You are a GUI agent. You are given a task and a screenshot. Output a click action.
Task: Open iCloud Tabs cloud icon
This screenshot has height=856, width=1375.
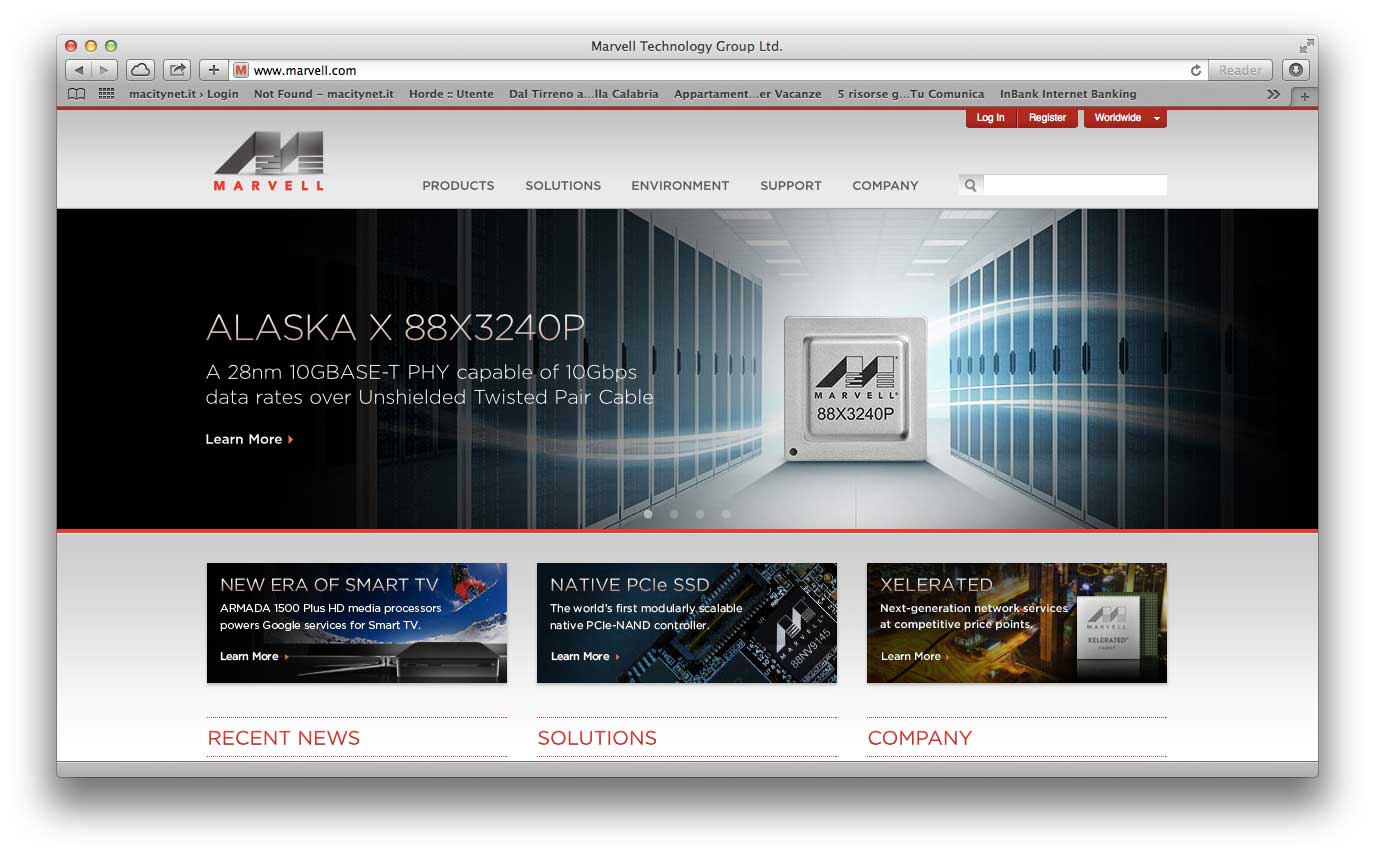pos(140,70)
